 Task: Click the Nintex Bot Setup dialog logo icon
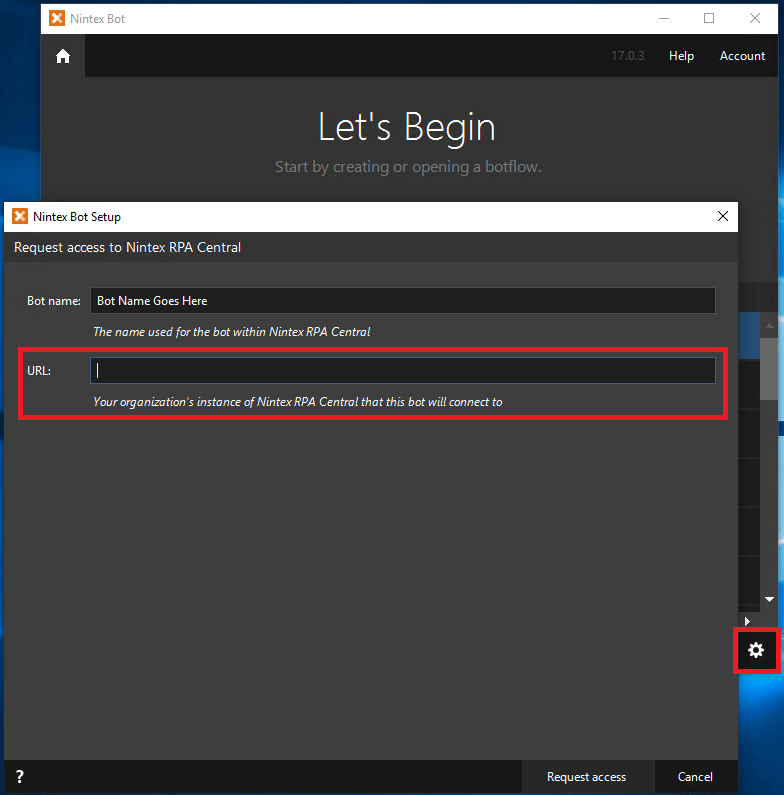point(19,216)
